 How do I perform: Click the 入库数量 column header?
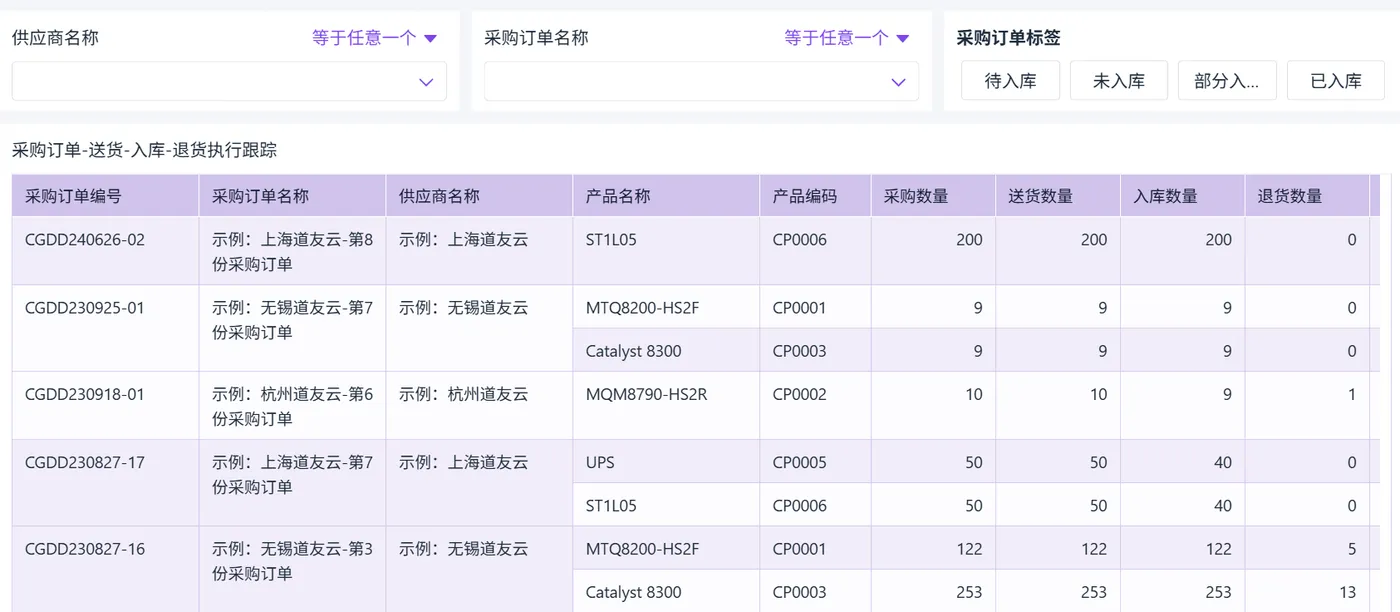[1182, 196]
